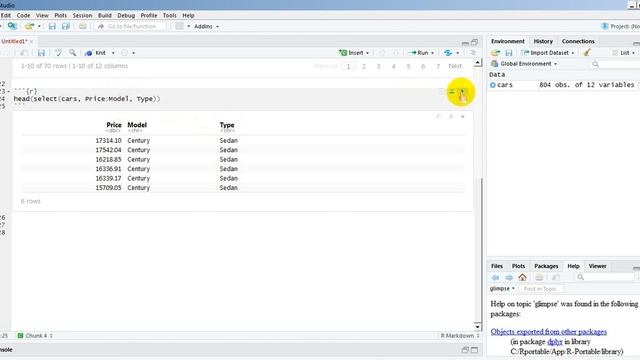
Task: Run all chunks above icon
Action: coord(452,91)
